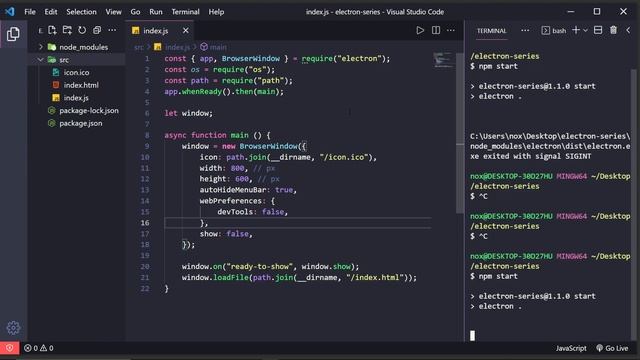Click the editor vertical scrollbar
Viewport: 640px width, 360px height.
460,133
